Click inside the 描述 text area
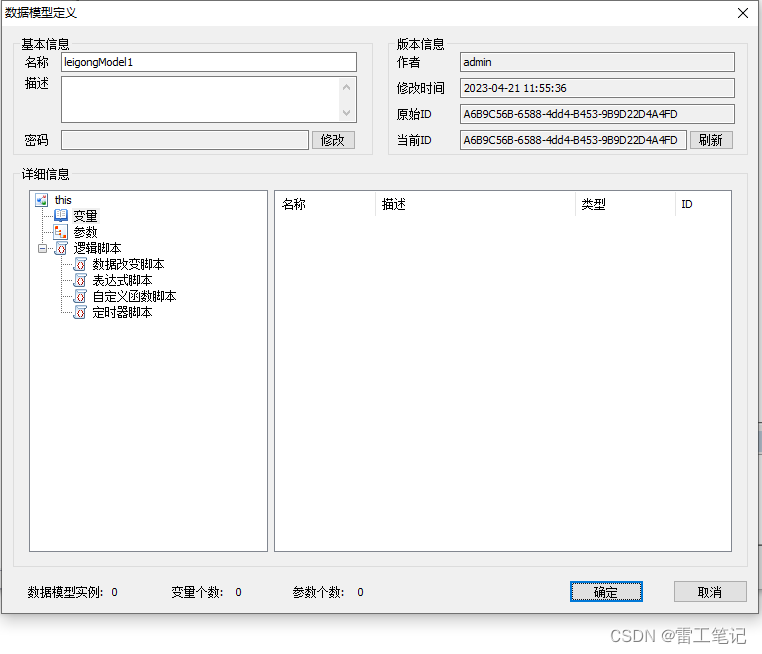This screenshot has width=762, height=654. 200,99
